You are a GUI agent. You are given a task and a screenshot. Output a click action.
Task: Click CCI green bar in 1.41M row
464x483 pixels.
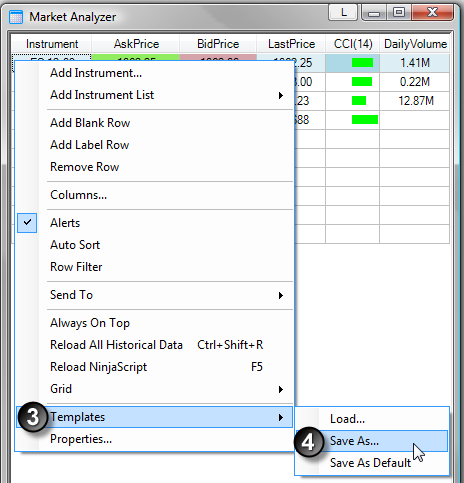click(362, 63)
